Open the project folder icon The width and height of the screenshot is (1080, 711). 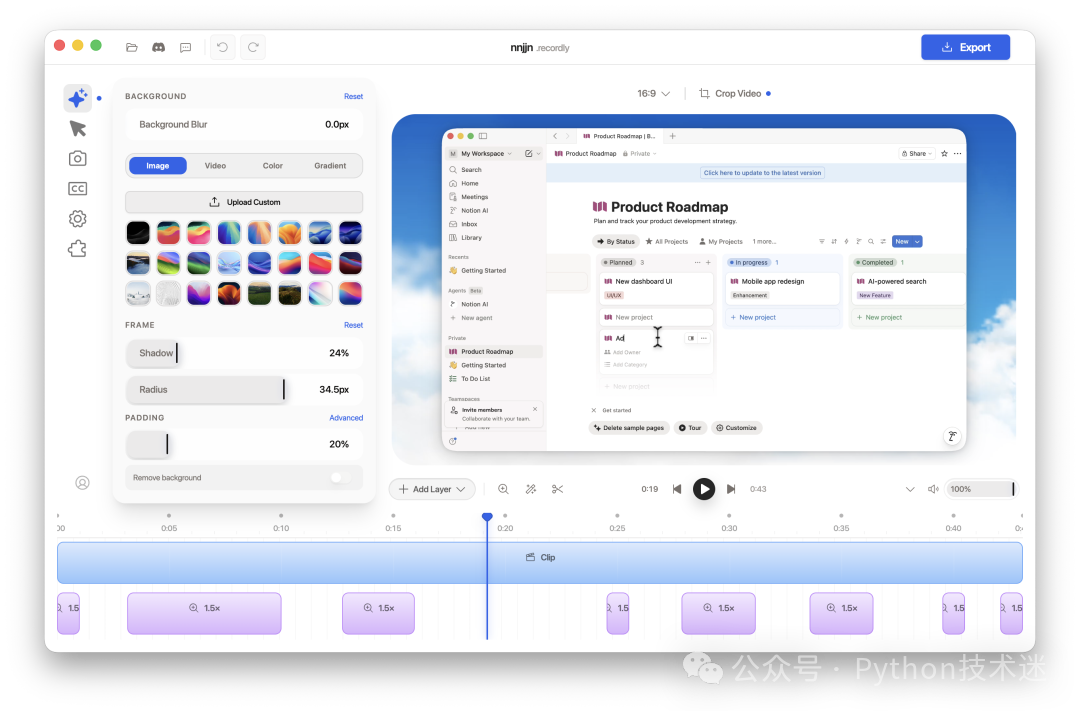(132, 48)
